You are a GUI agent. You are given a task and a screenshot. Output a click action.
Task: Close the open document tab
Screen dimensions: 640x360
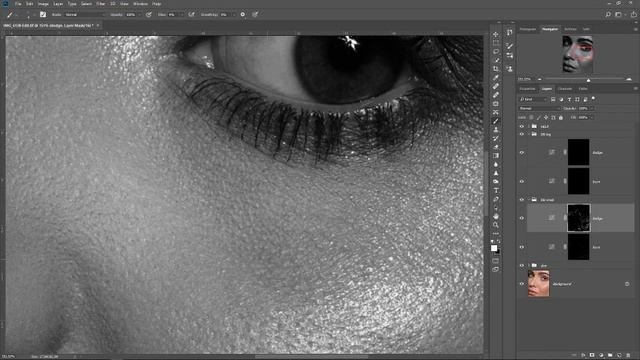(98, 25)
